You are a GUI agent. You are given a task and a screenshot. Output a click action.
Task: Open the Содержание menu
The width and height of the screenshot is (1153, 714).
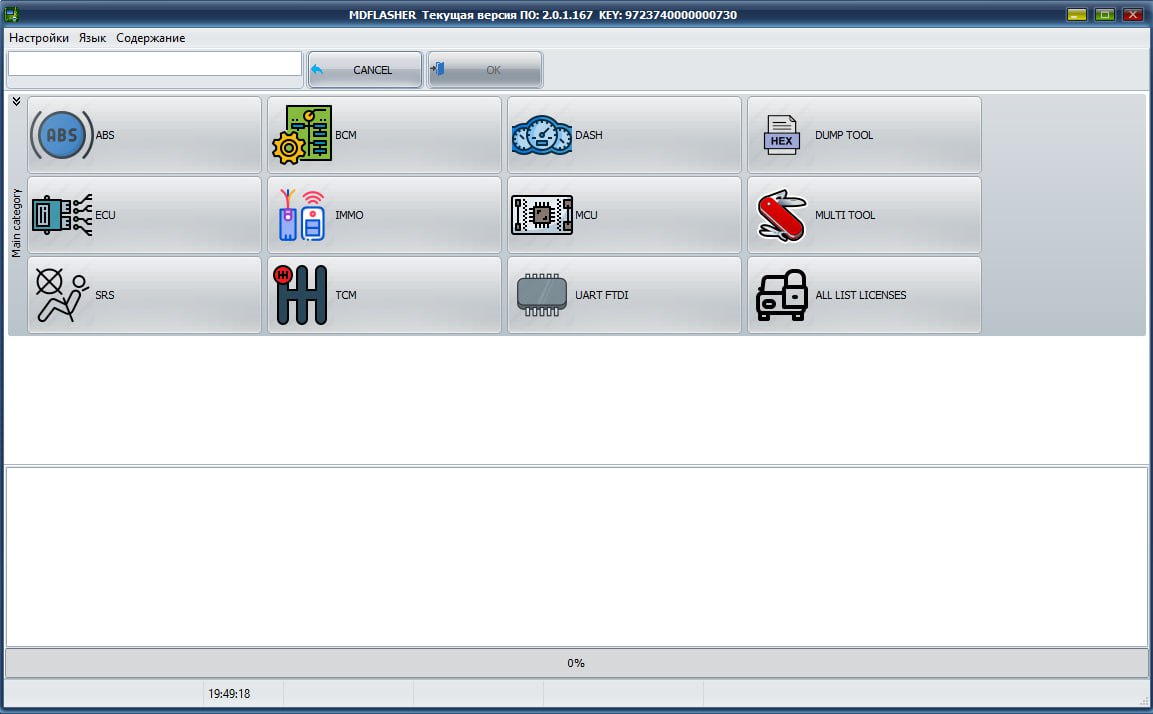pyautogui.click(x=151, y=38)
